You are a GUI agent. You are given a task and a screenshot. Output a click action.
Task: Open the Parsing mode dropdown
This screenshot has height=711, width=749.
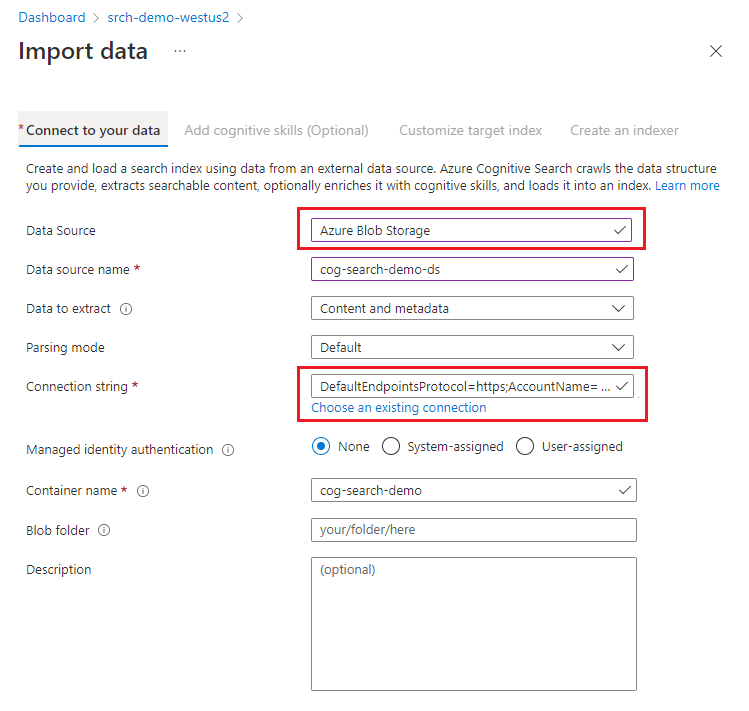(472, 348)
